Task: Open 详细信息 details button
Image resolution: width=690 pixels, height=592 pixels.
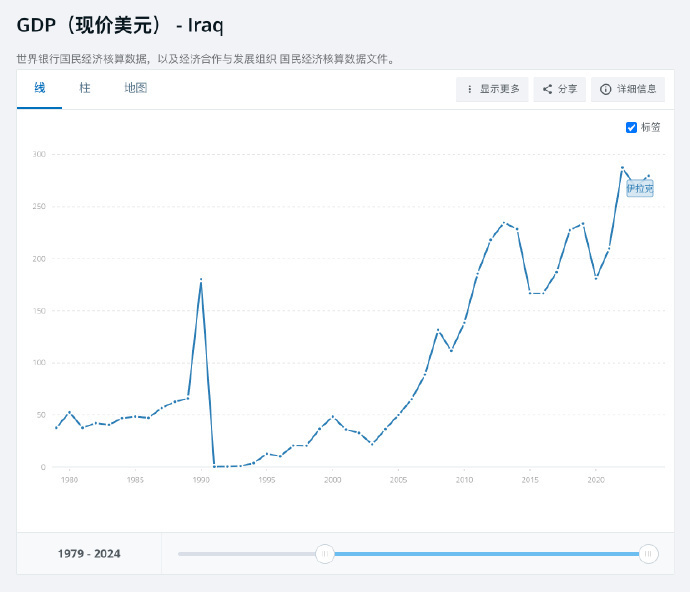Action: point(636,89)
